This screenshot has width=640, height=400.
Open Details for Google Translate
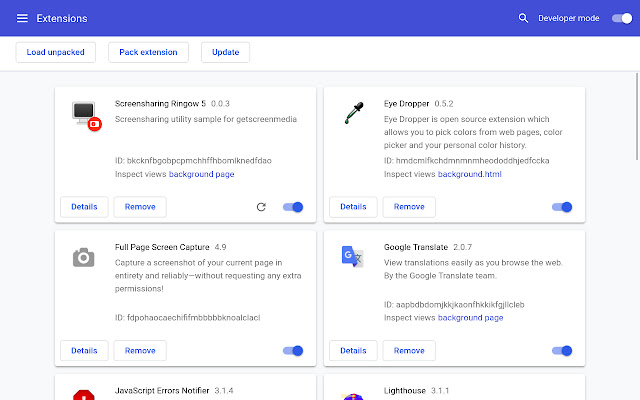pyautogui.click(x=353, y=351)
